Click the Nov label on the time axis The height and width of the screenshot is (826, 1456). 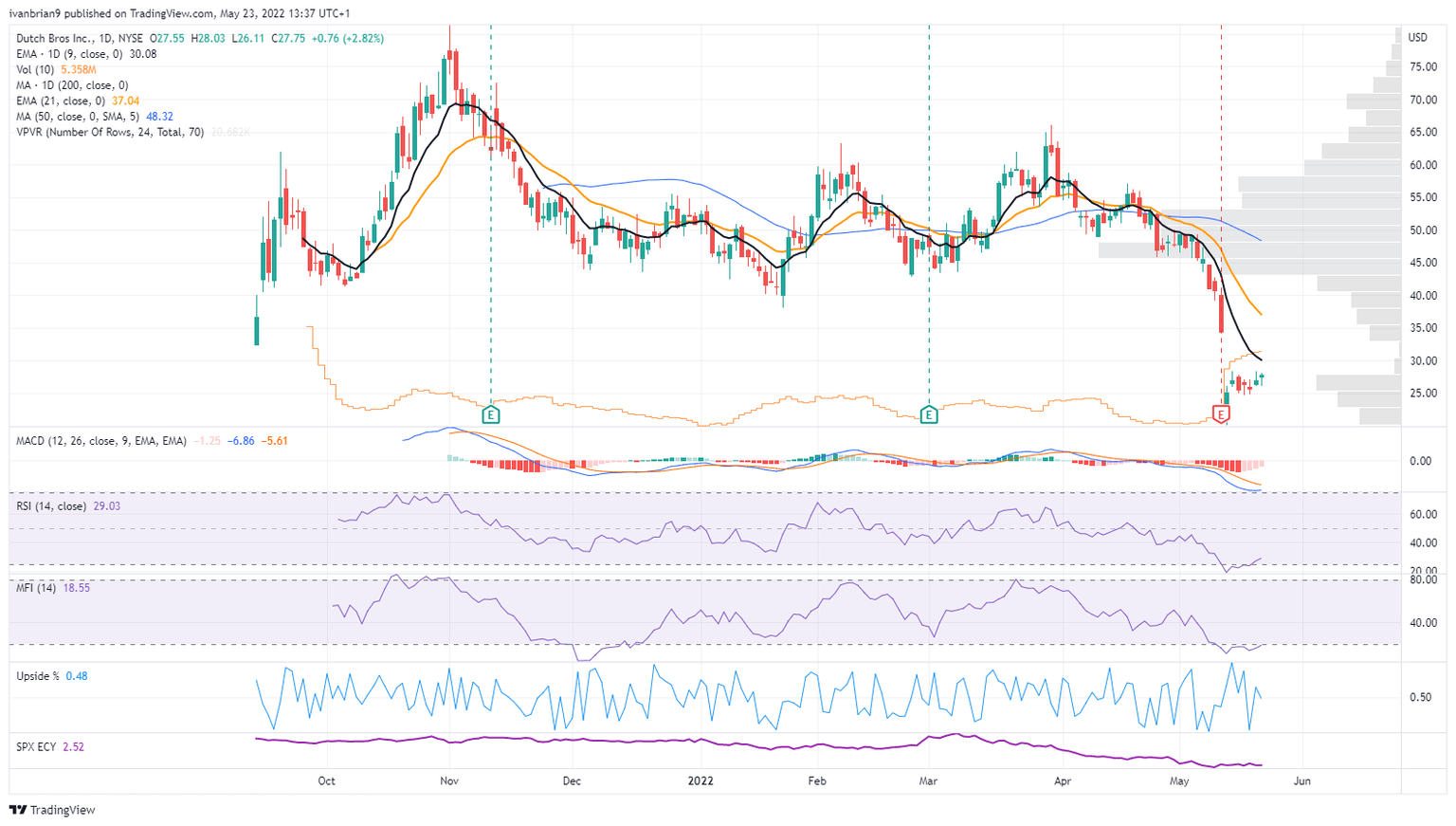coord(449,781)
